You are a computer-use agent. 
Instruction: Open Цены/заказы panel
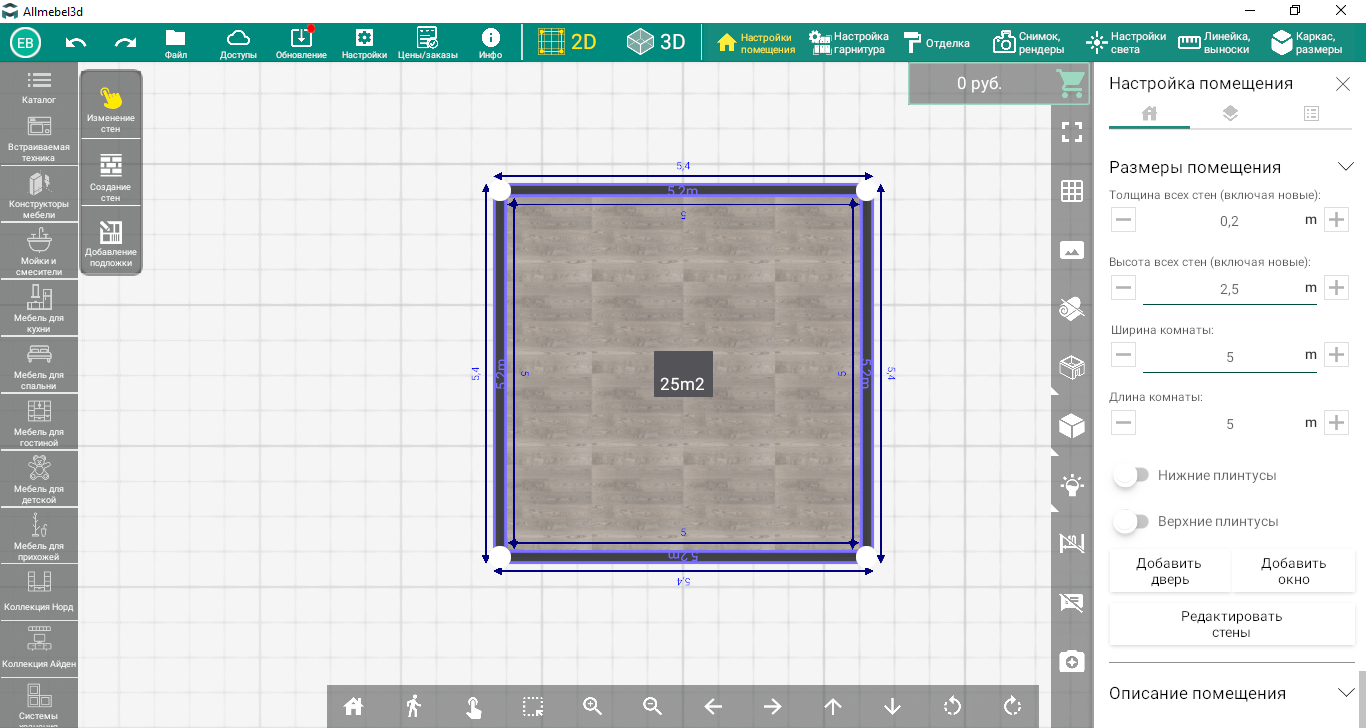(427, 43)
